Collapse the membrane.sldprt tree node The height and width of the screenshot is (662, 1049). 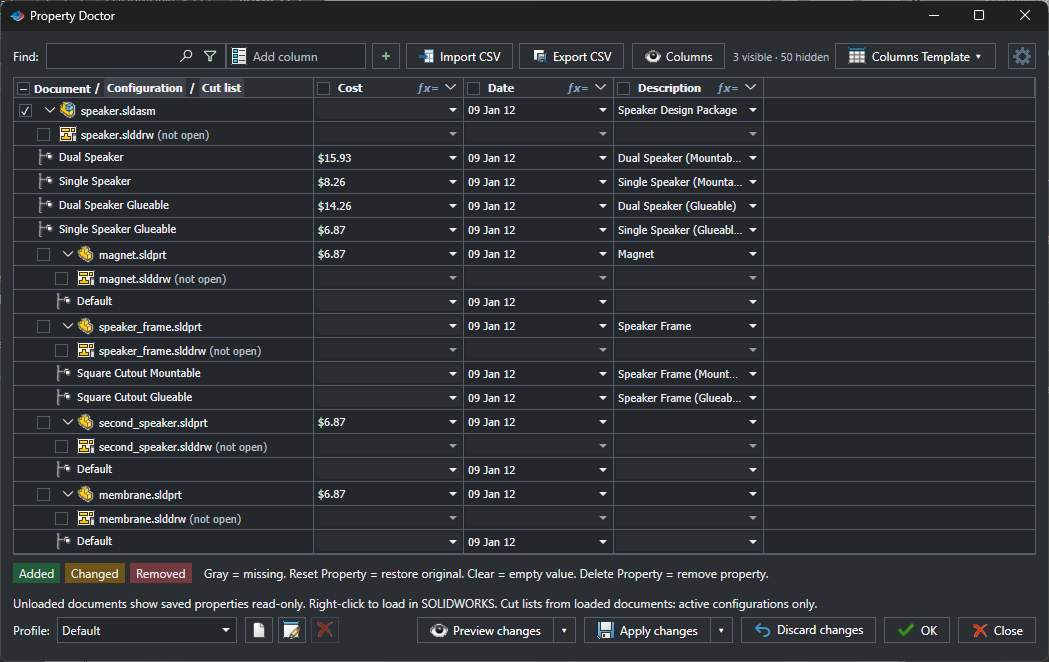68,494
